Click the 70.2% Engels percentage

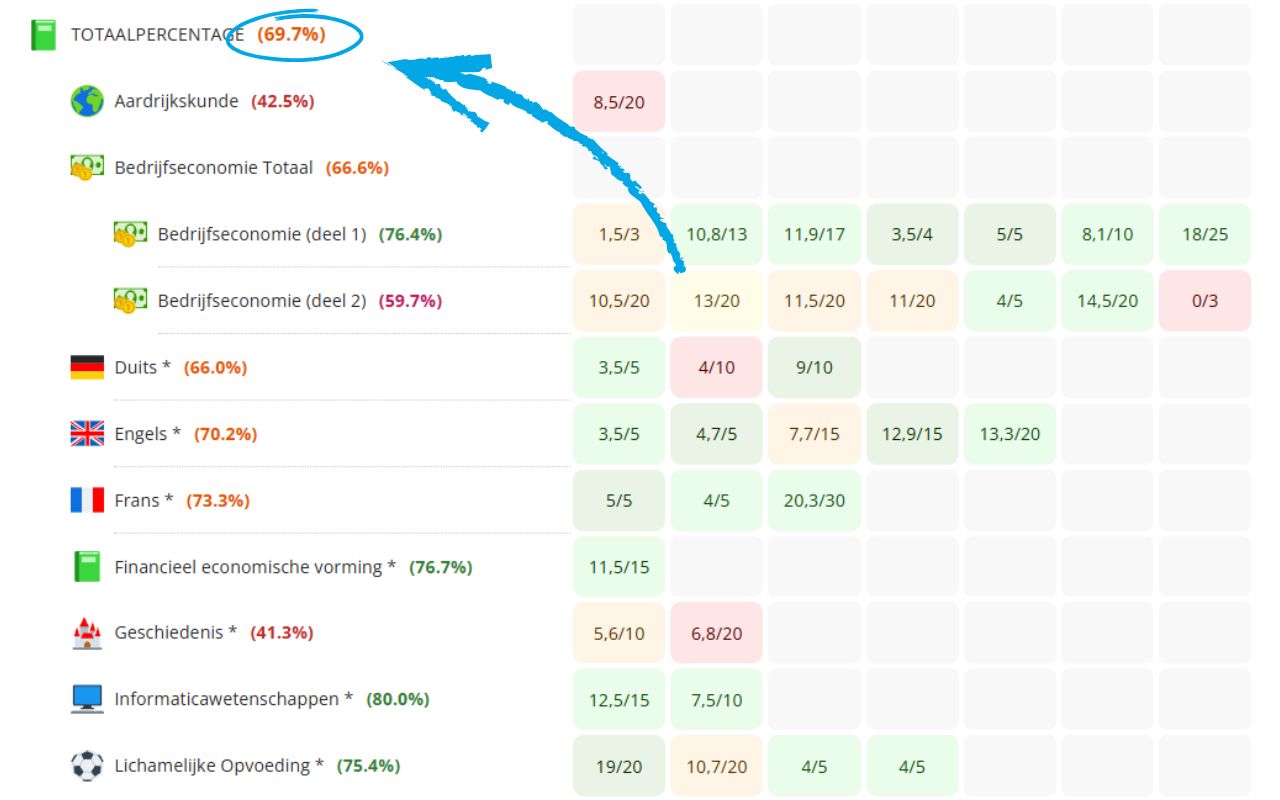pyautogui.click(x=225, y=434)
